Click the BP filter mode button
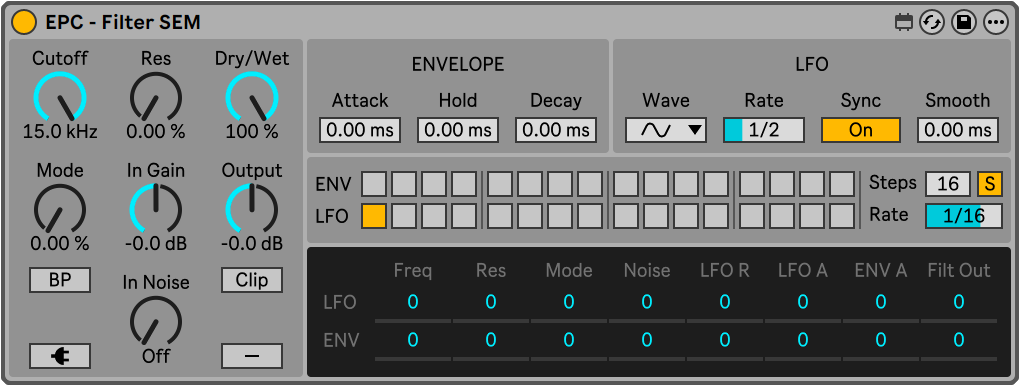 click(60, 280)
